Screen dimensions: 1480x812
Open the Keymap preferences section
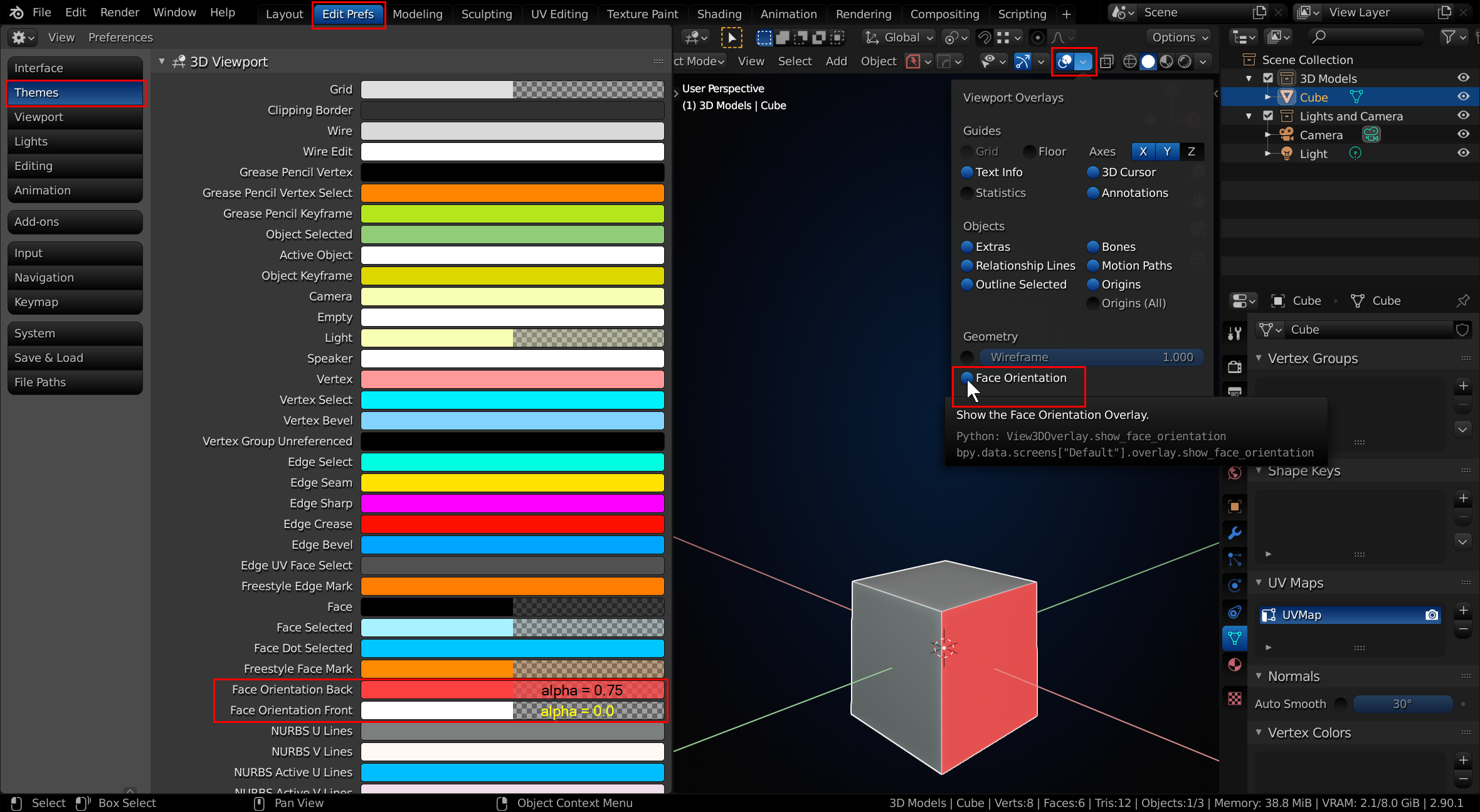(x=75, y=302)
